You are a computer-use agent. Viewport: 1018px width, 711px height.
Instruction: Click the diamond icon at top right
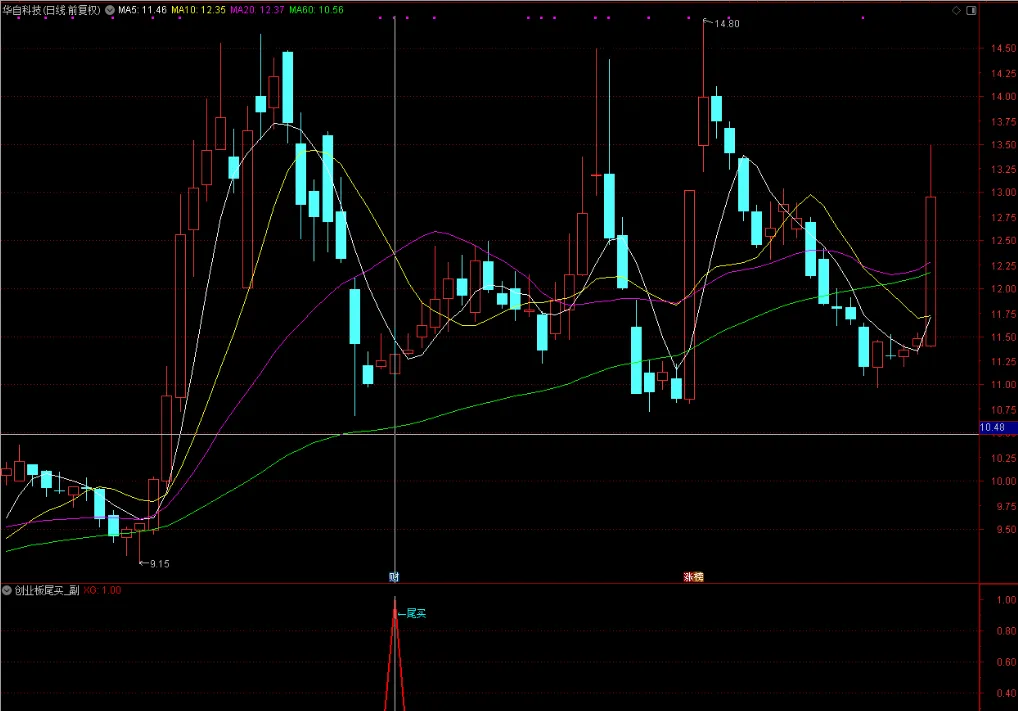coord(956,10)
